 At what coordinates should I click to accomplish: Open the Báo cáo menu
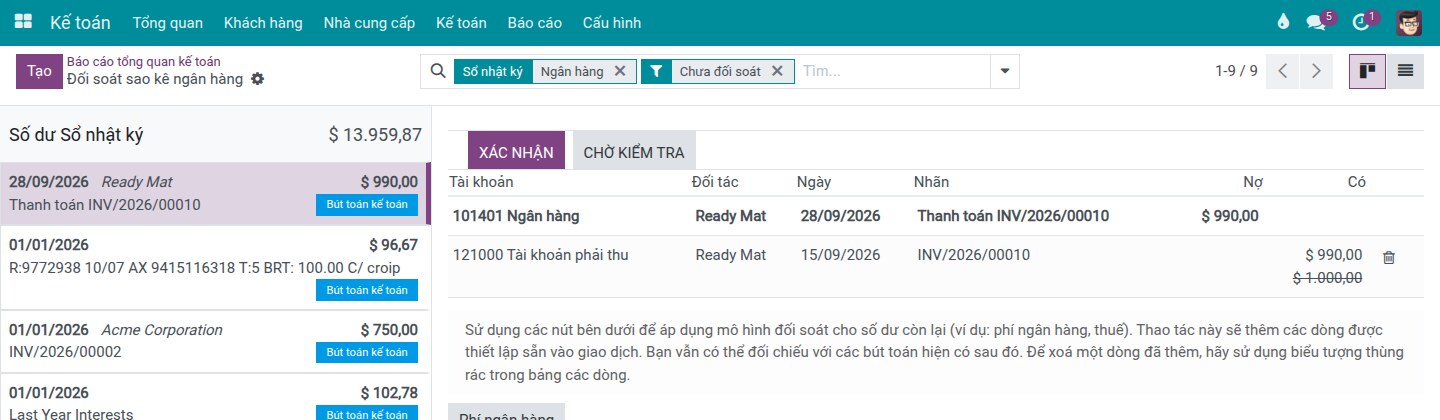pyautogui.click(x=534, y=22)
